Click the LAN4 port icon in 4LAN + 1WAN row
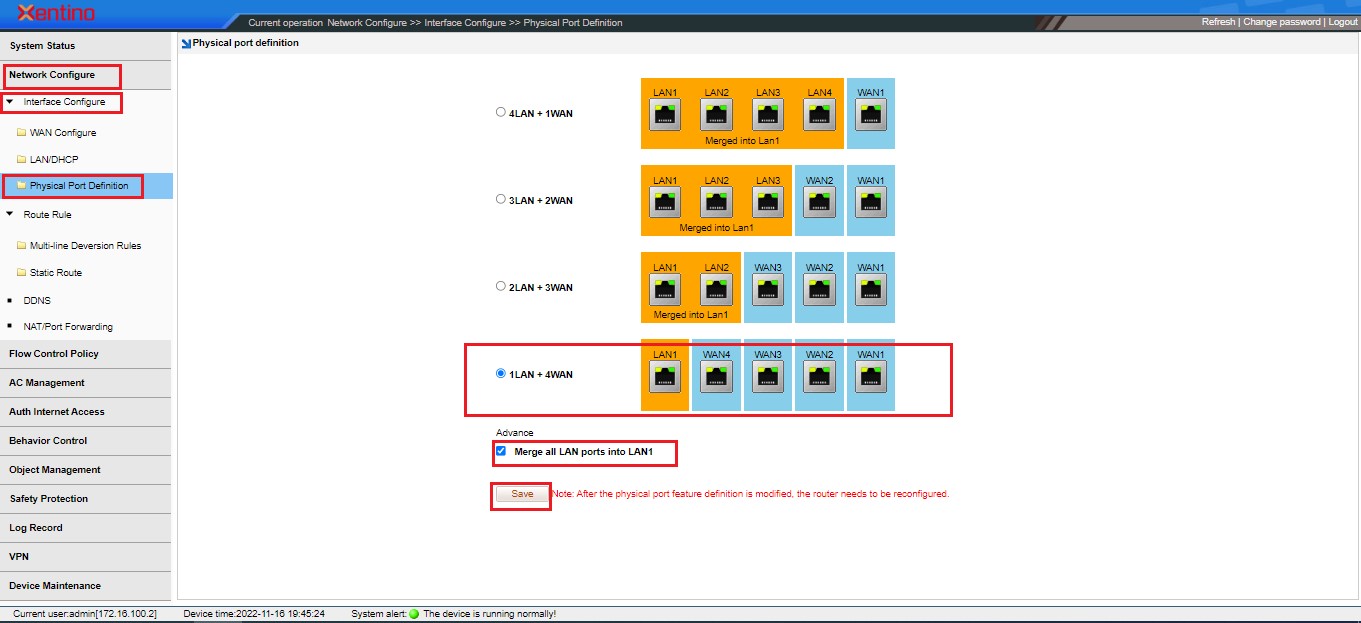 click(819, 116)
